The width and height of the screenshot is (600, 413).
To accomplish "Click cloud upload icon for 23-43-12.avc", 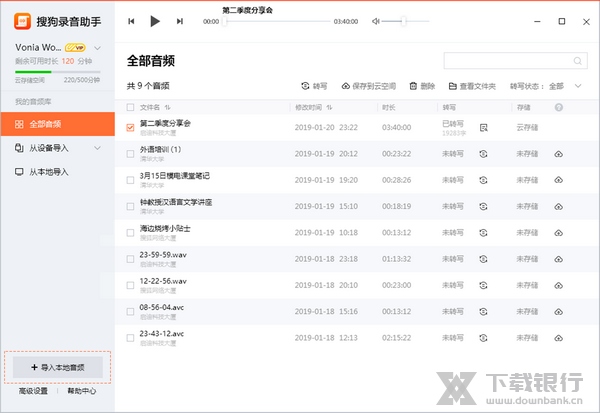I will point(558,335).
